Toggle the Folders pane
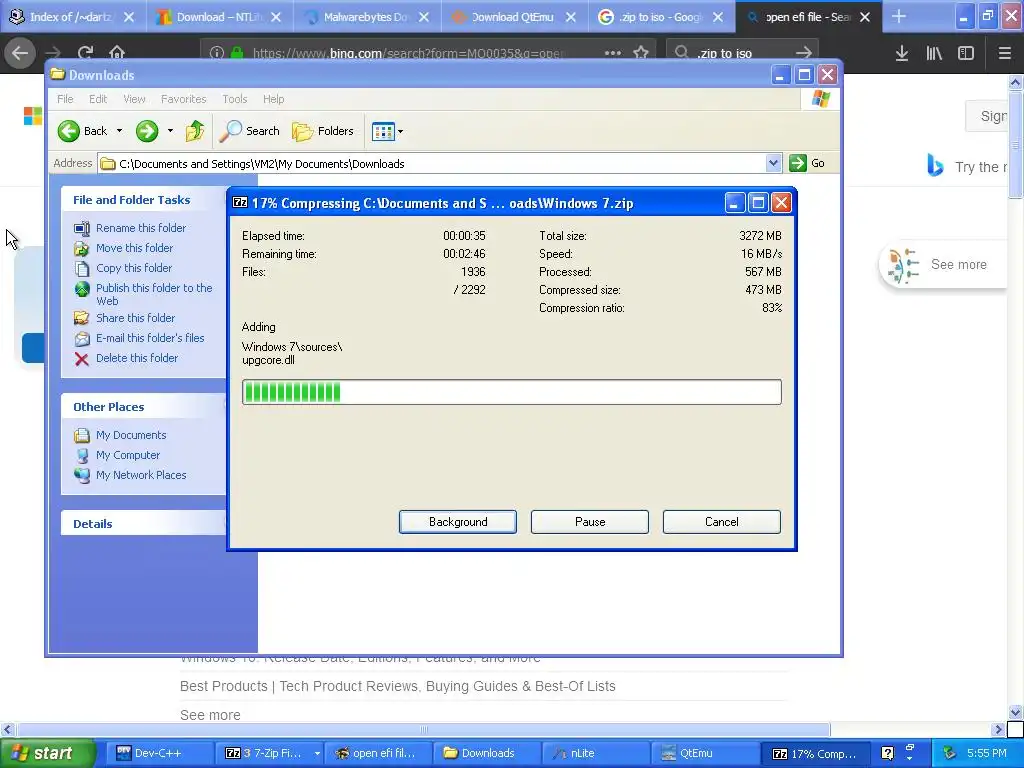This screenshot has height=768, width=1024. pos(323,131)
